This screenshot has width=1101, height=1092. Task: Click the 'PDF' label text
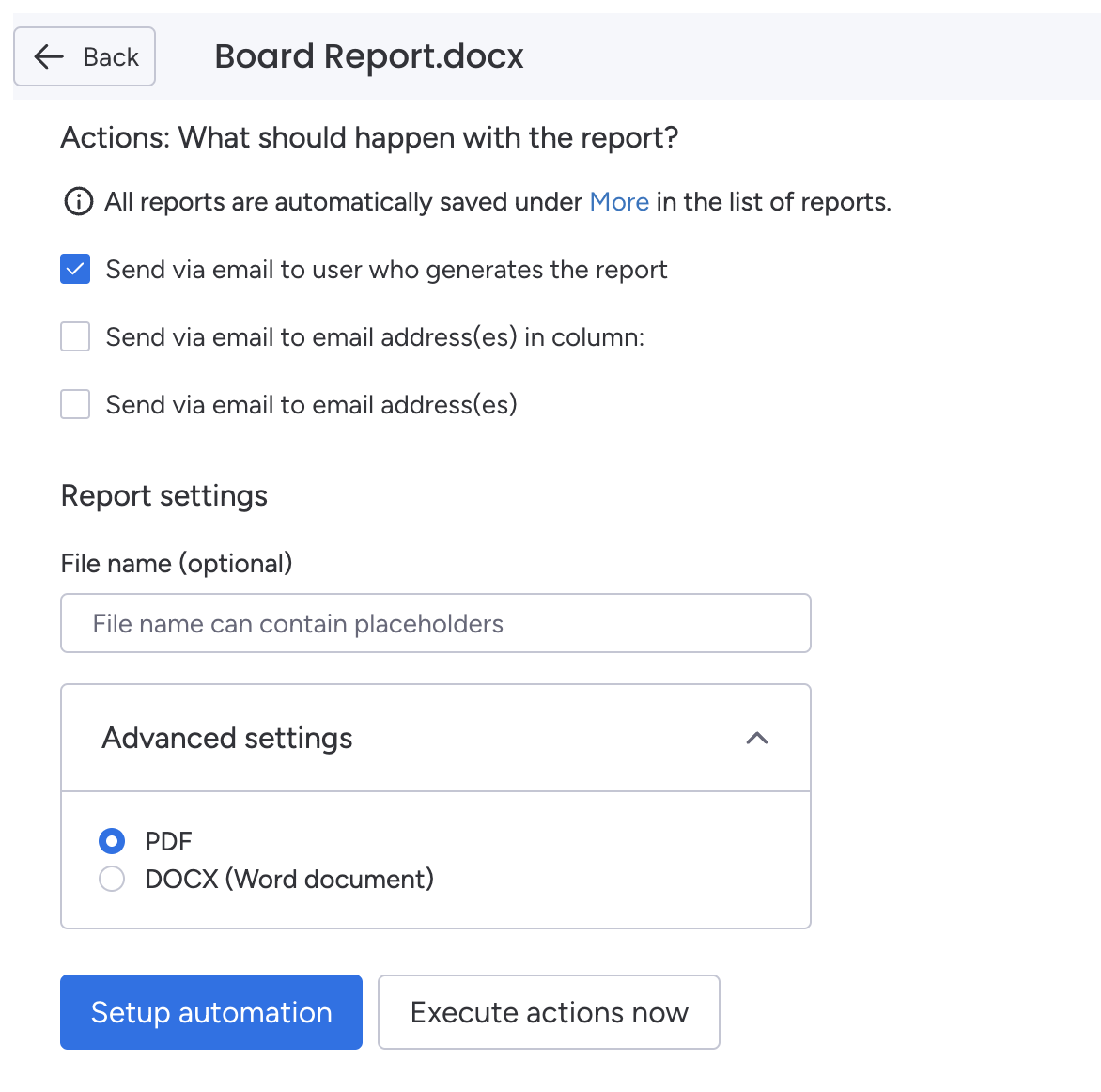168,841
